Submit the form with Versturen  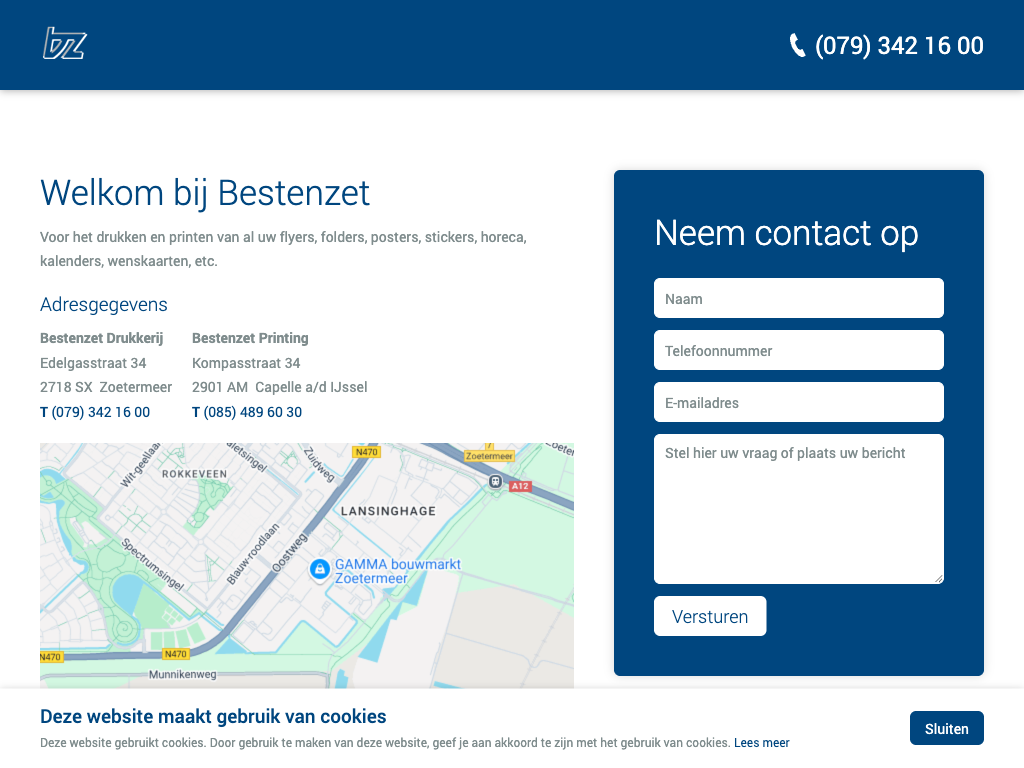710,616
